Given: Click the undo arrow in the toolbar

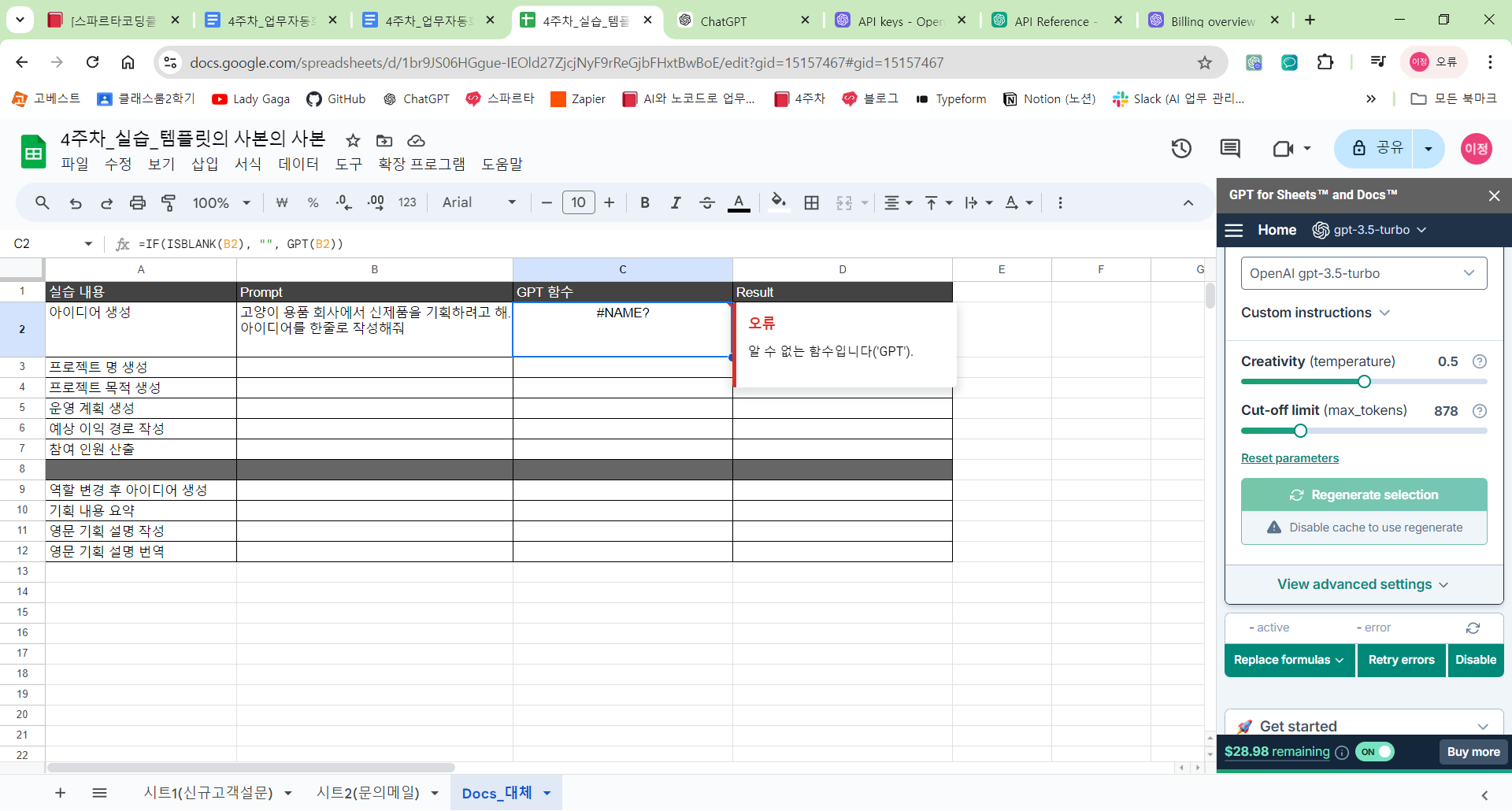Looking at the screenshot, I should [76, 203].
